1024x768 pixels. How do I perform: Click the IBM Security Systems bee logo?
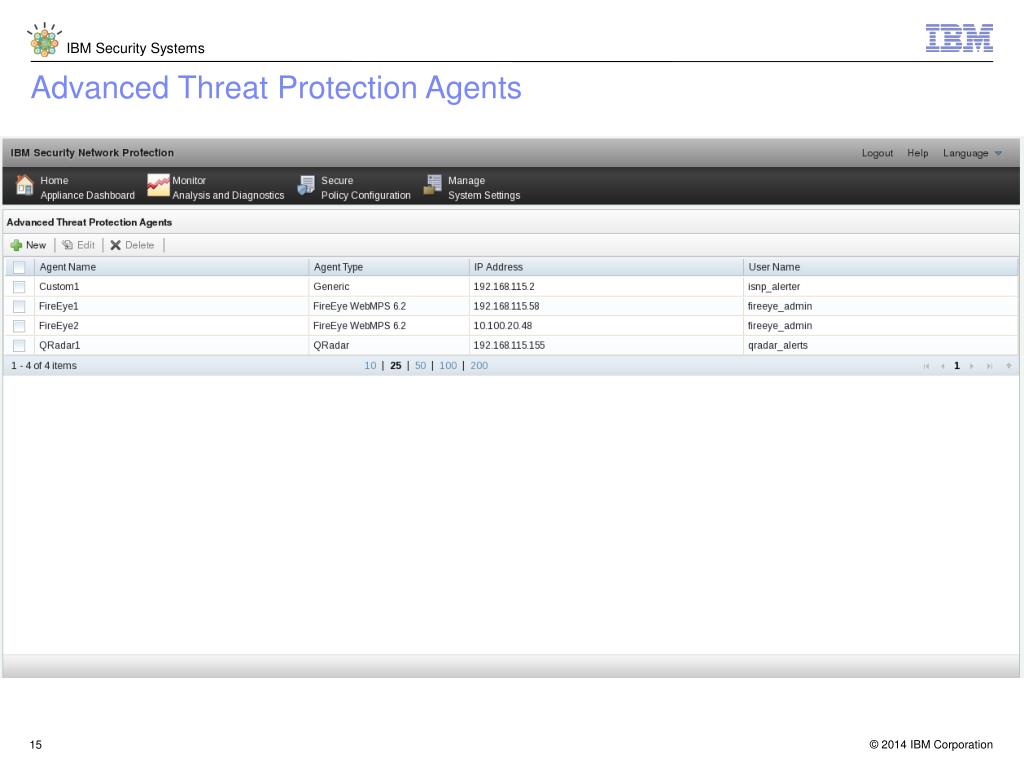[44, 39]
